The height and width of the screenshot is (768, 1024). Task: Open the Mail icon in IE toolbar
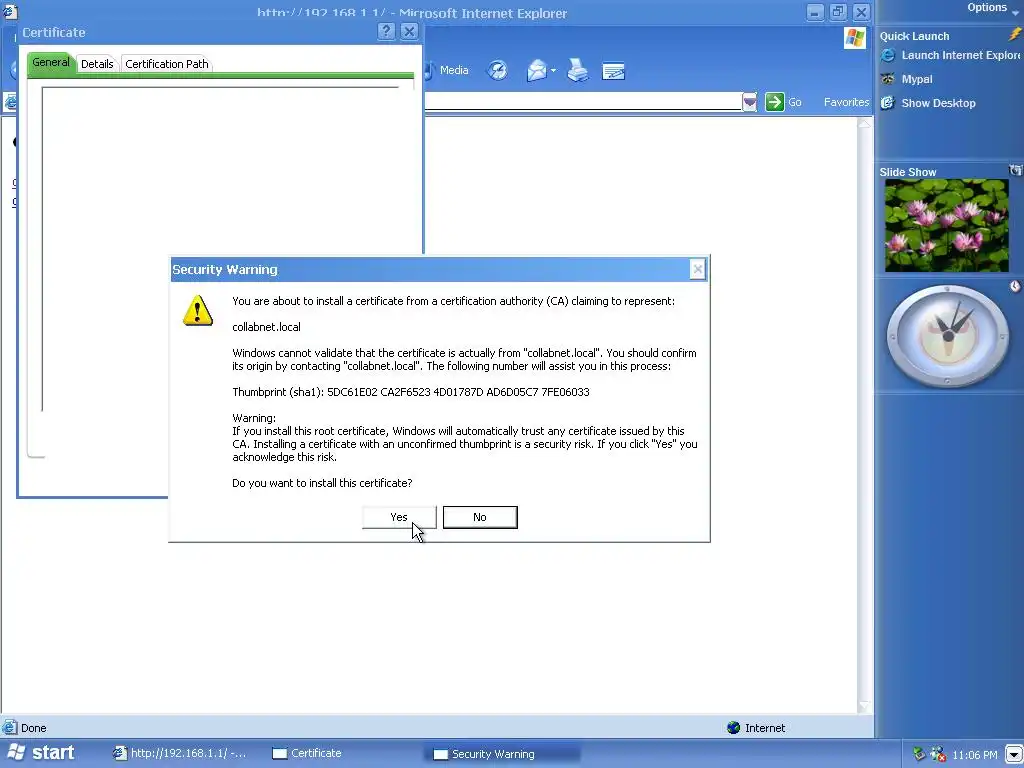pos(537,70)
